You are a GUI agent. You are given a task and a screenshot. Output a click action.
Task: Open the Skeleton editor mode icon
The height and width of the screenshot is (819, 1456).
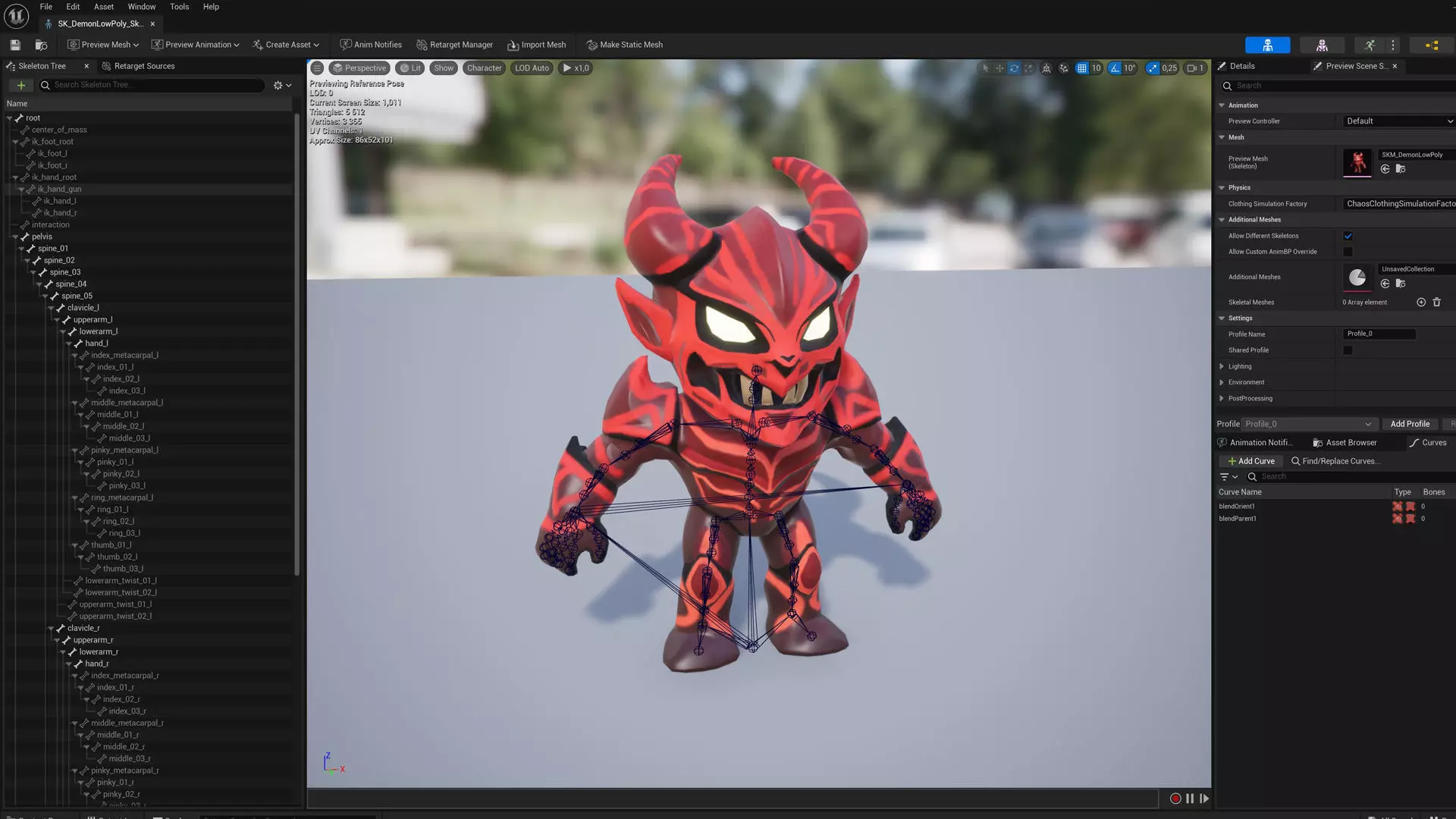click(1267, 45)
